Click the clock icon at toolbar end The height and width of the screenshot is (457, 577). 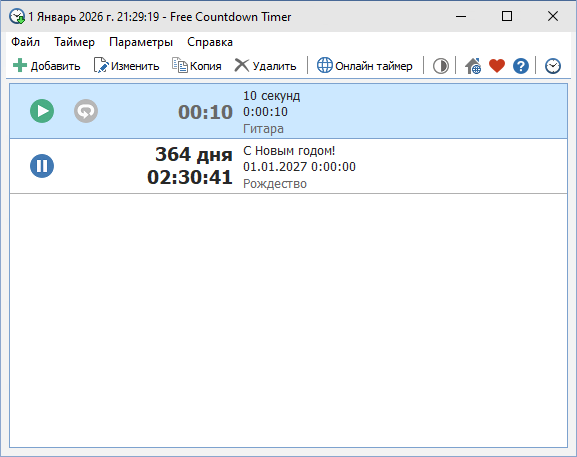point(553,66)
